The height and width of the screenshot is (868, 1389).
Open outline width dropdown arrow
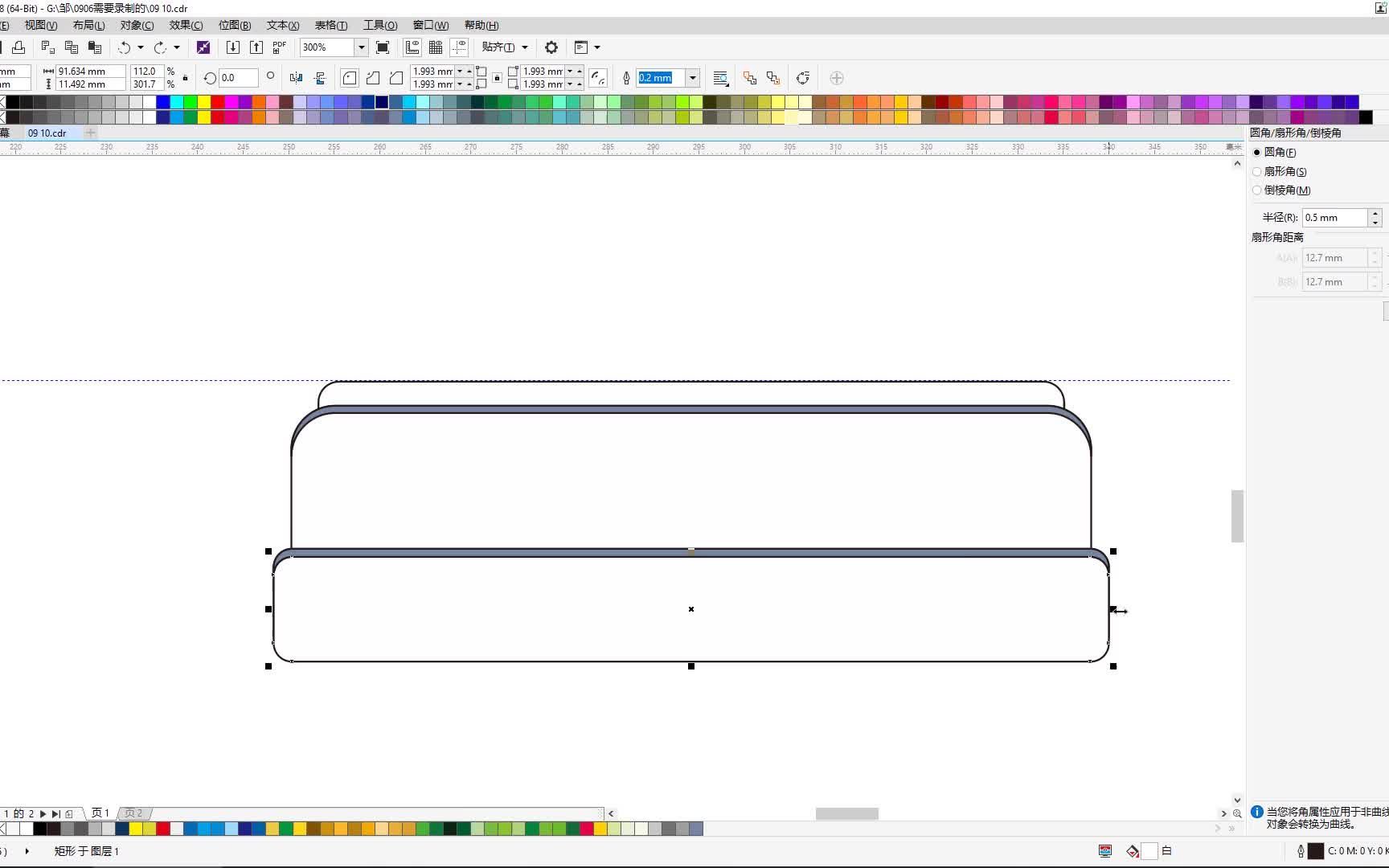[x=693, y=78]
